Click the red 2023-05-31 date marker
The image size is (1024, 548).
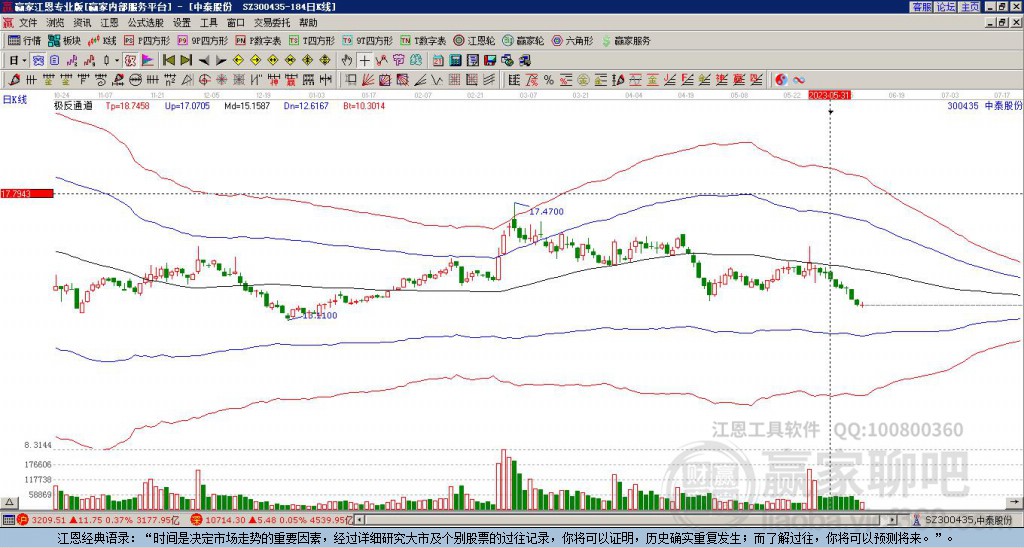click(x=829, y=95)
